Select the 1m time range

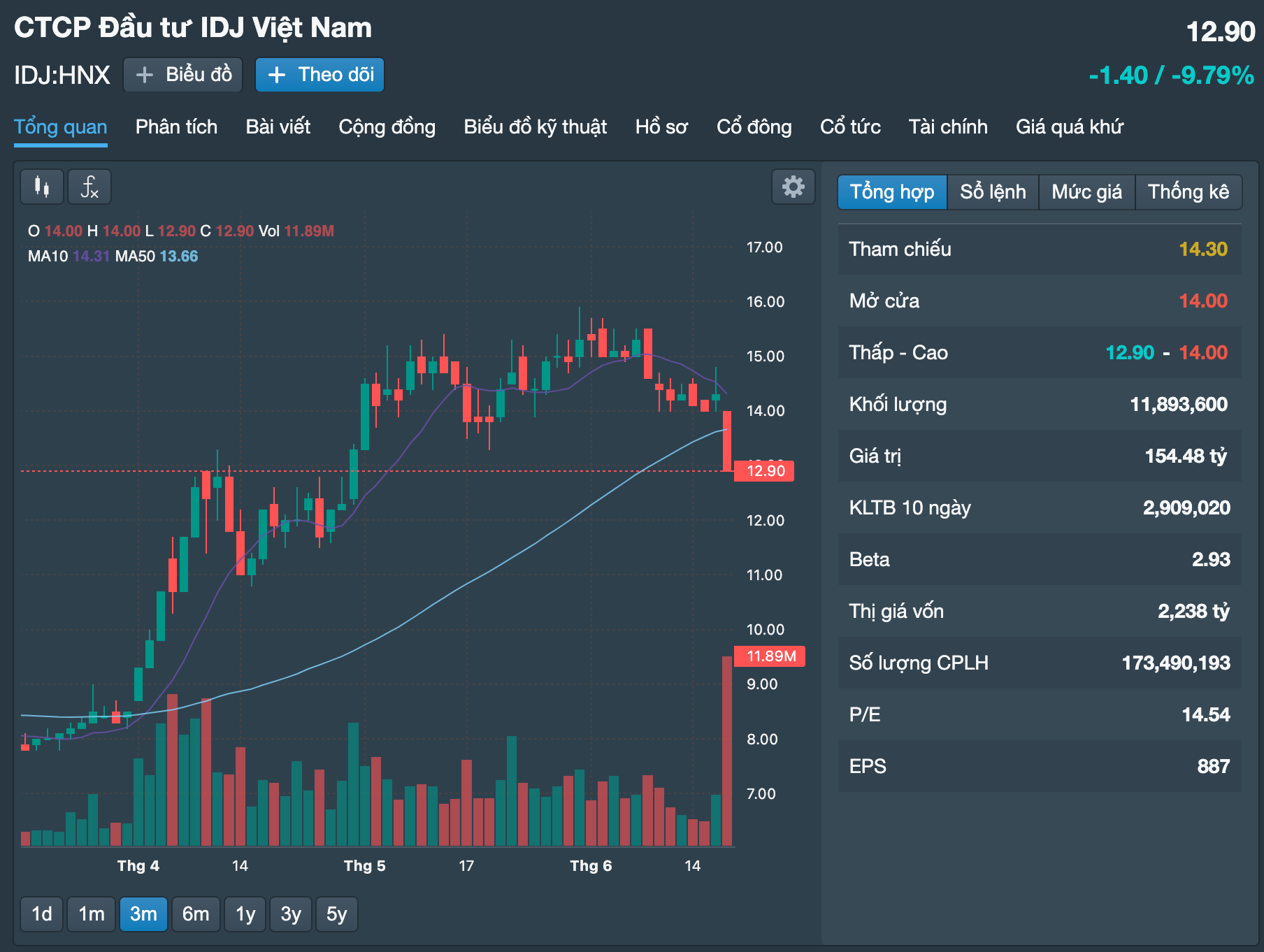pos(92,914)
